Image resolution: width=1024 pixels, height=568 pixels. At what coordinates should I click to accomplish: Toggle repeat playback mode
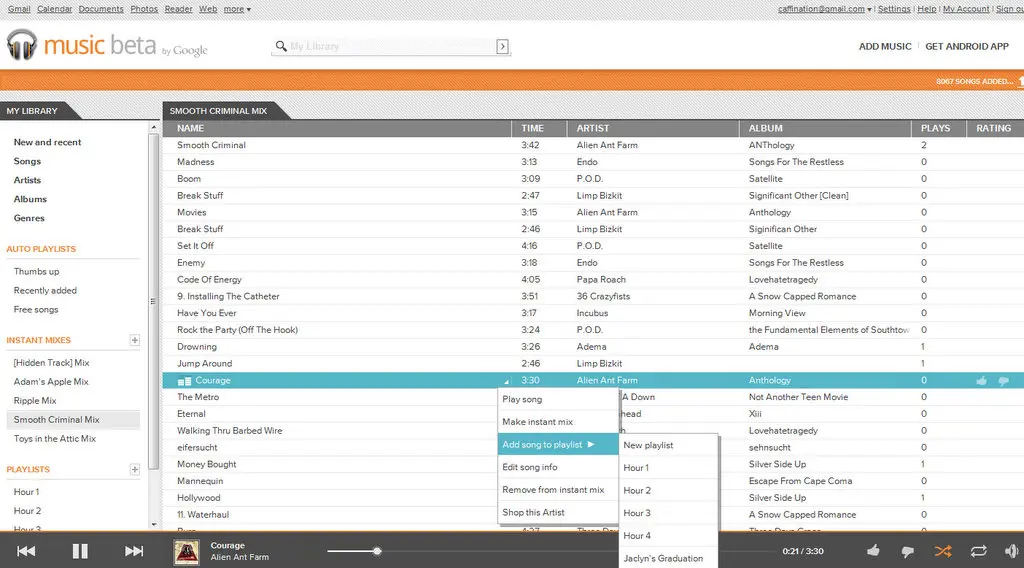point(978,551)
